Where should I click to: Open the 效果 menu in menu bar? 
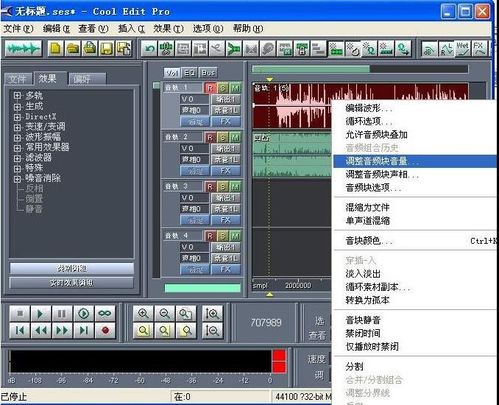click(168, 29)
